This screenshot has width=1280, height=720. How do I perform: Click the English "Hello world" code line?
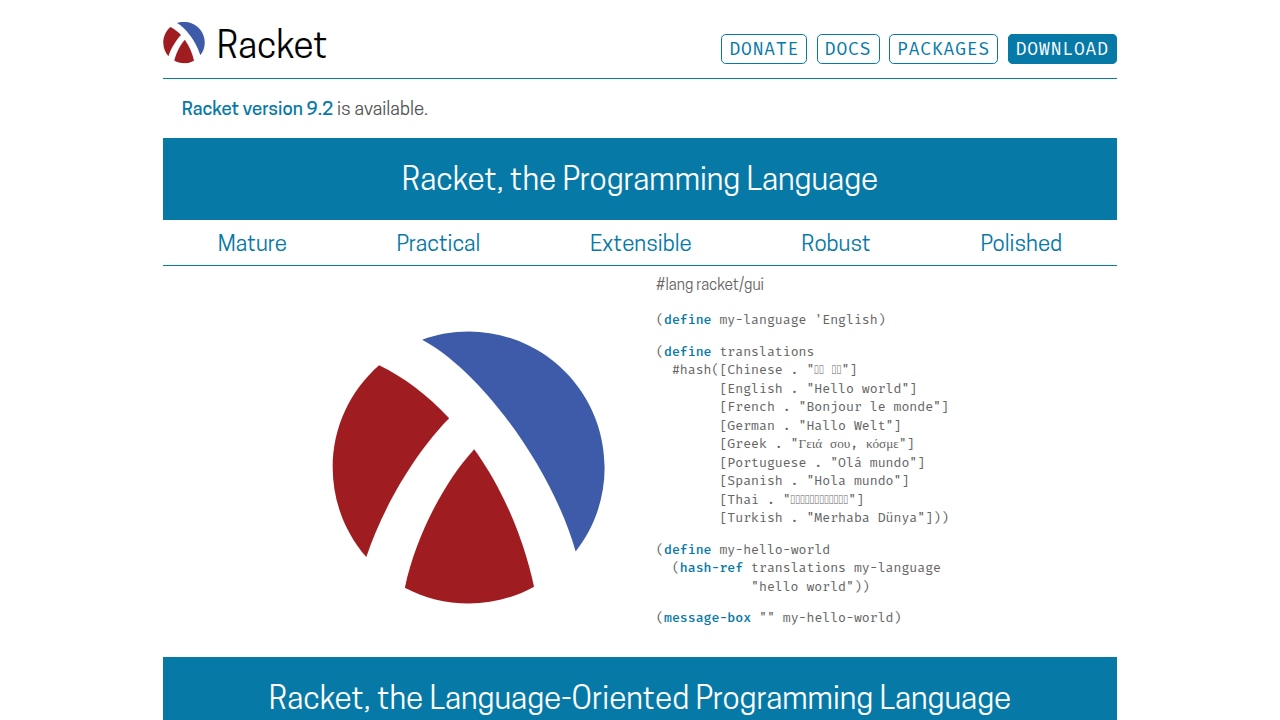tap(818, 389)
